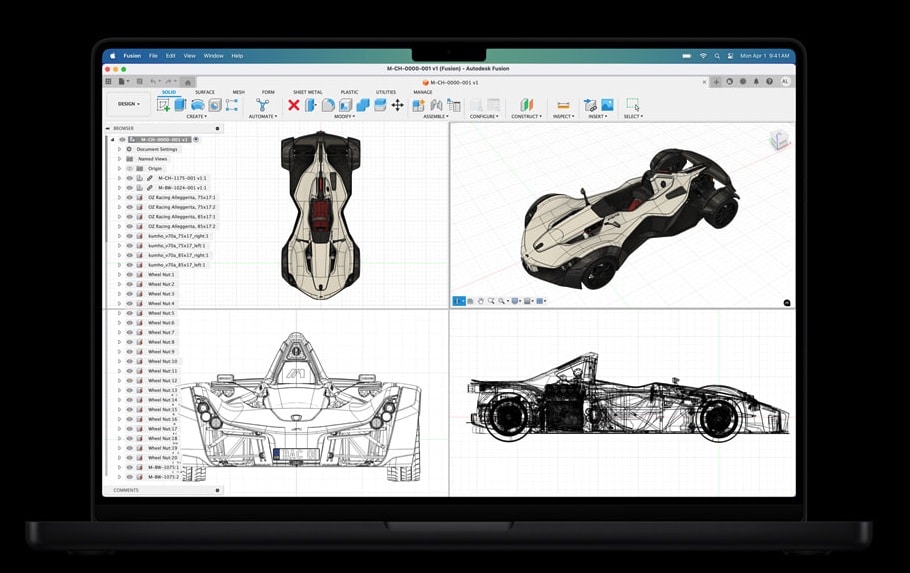Select the Pan hand tool in navigation bar

[x=480, y=301]
